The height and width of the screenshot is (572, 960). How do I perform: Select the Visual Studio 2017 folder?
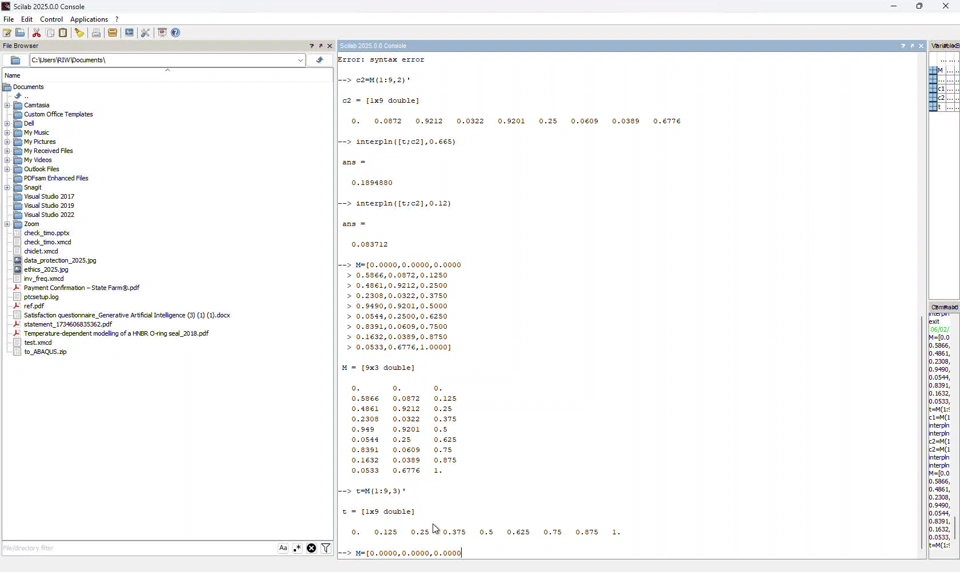coord(49,197)
